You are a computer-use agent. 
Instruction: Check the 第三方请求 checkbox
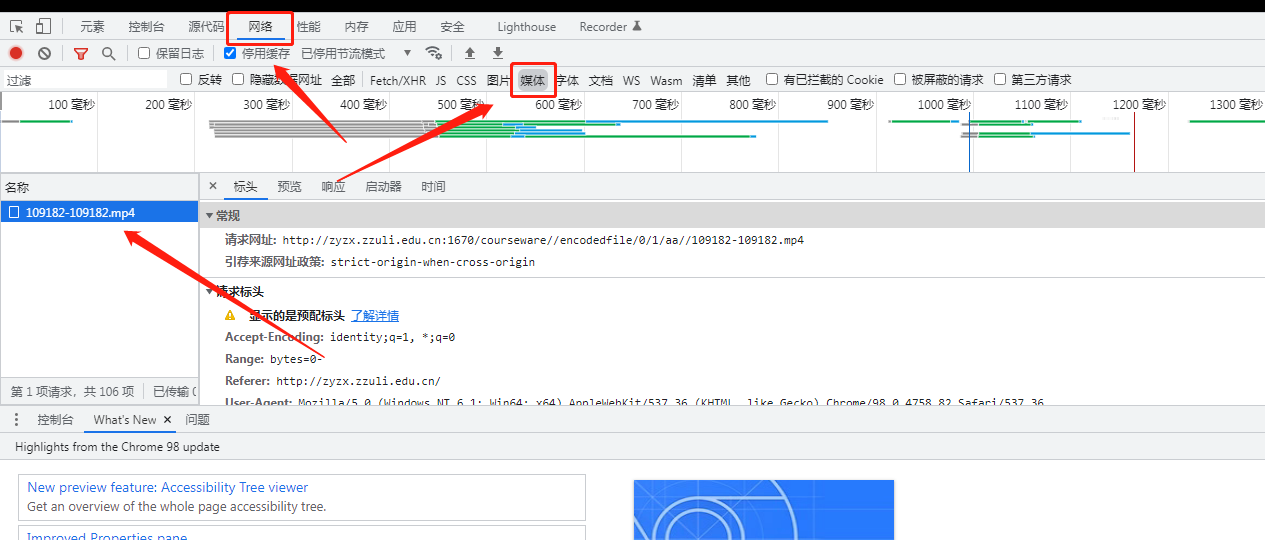click(1000, 80)
